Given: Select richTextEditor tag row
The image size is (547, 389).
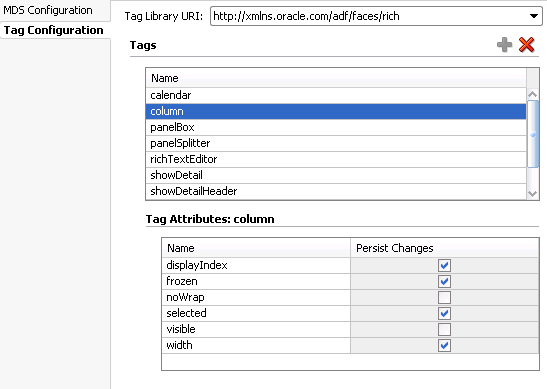Looking at the screenshot, I should click(x=336, y=159).
